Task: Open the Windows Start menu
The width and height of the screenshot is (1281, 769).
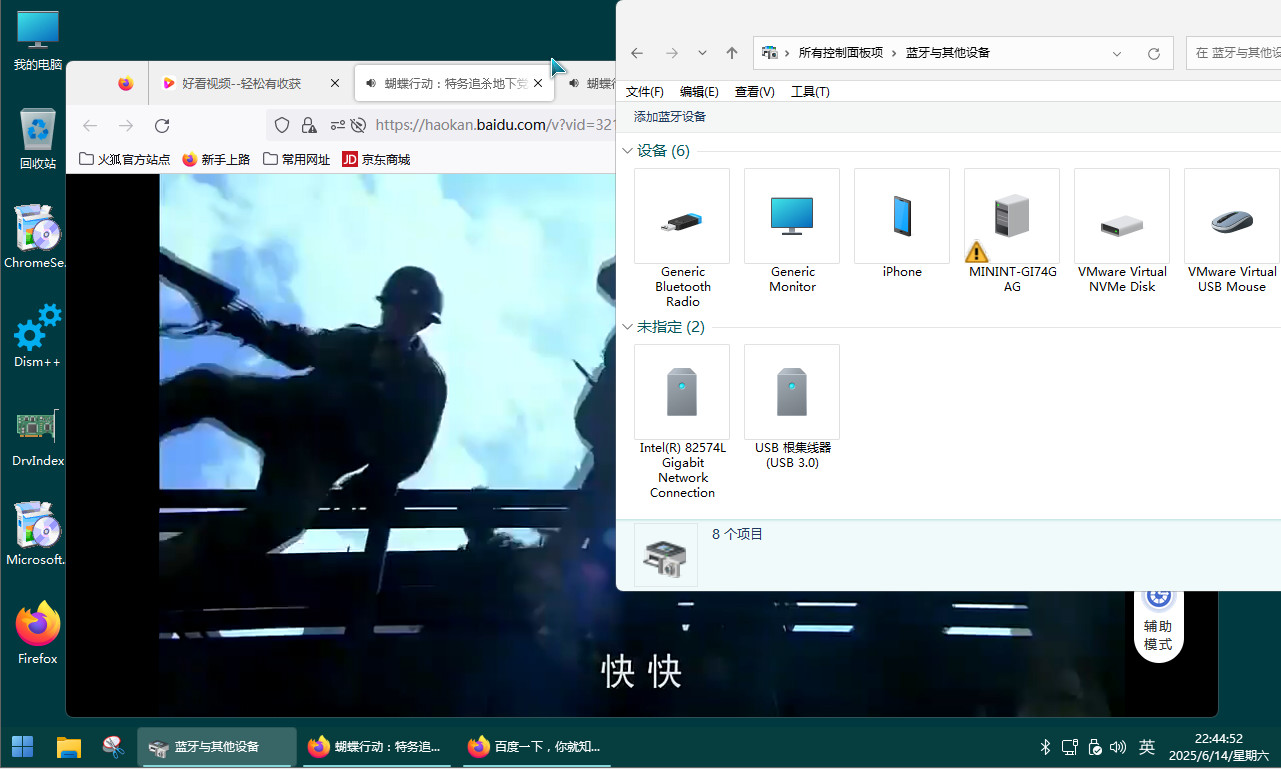Action: click(x=22, y=746)
